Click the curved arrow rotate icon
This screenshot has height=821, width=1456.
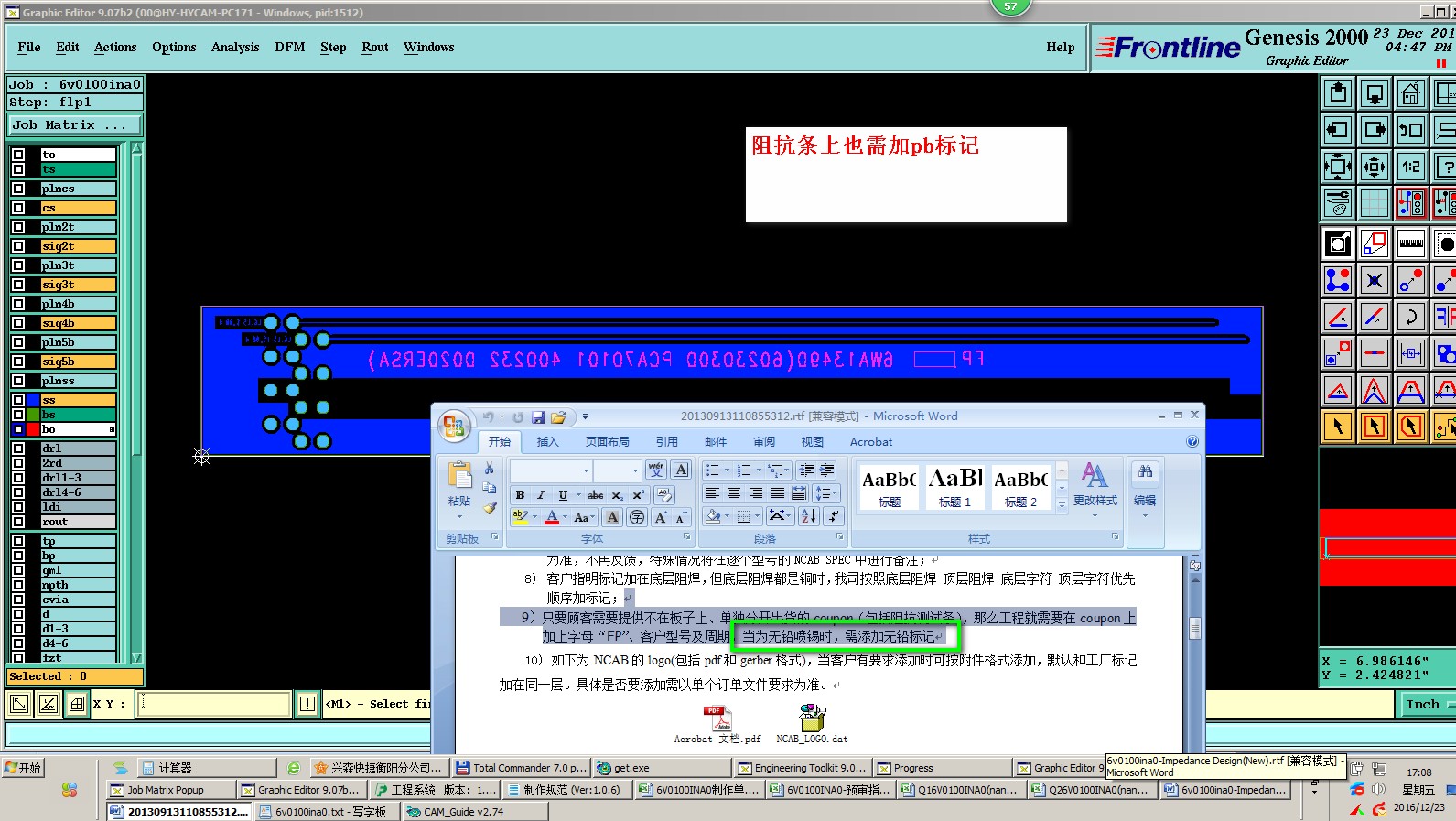click(1410, 317)
